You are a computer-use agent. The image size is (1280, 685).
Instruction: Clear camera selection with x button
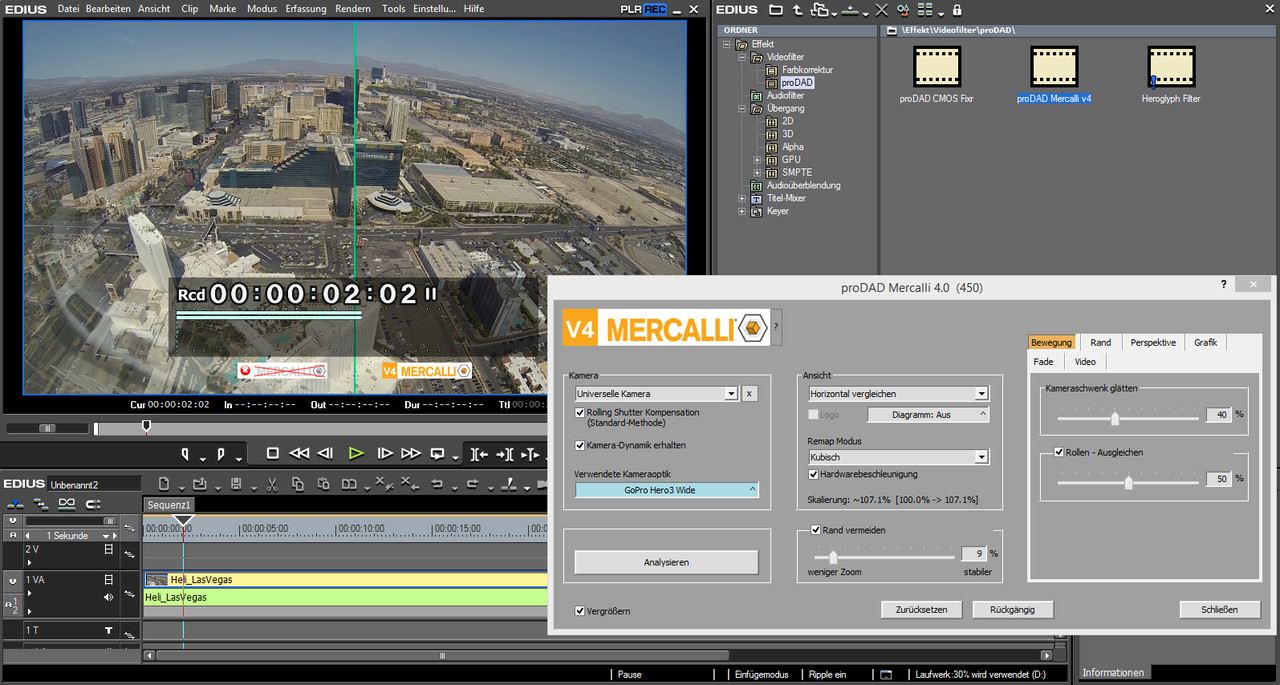[x=749, y=394]
